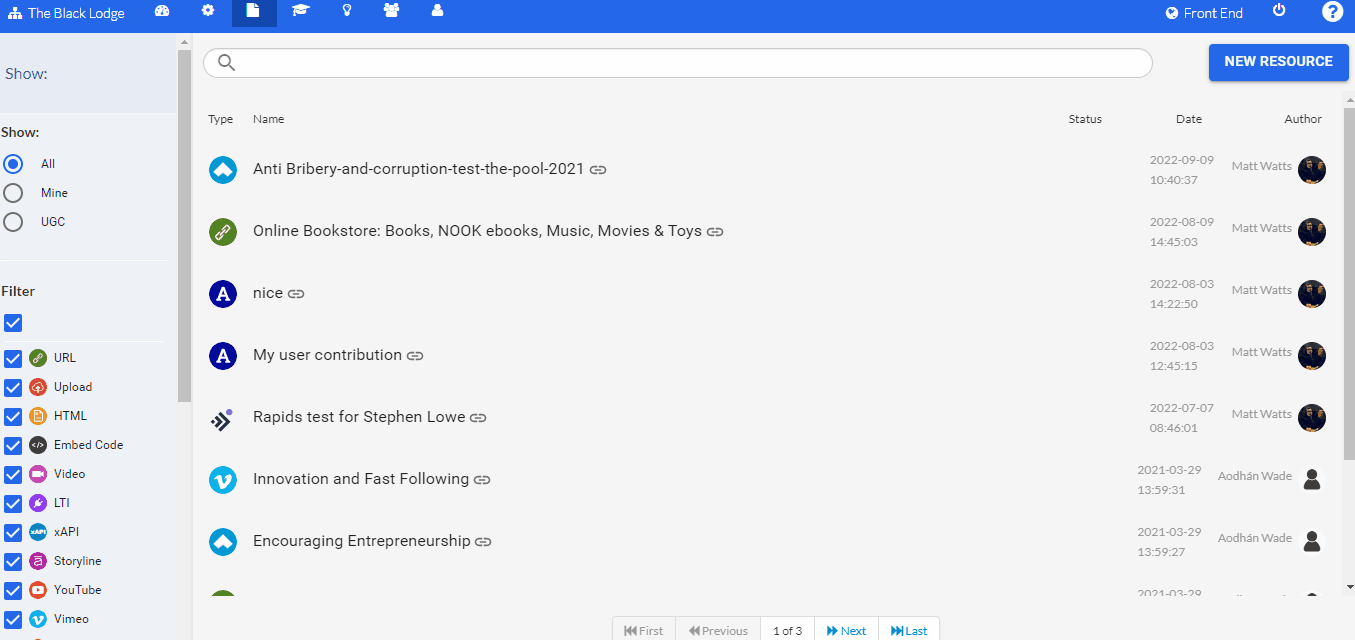Switch to the Front End view
This screenshot has width=1355, height=640.
coord(1204,12)
